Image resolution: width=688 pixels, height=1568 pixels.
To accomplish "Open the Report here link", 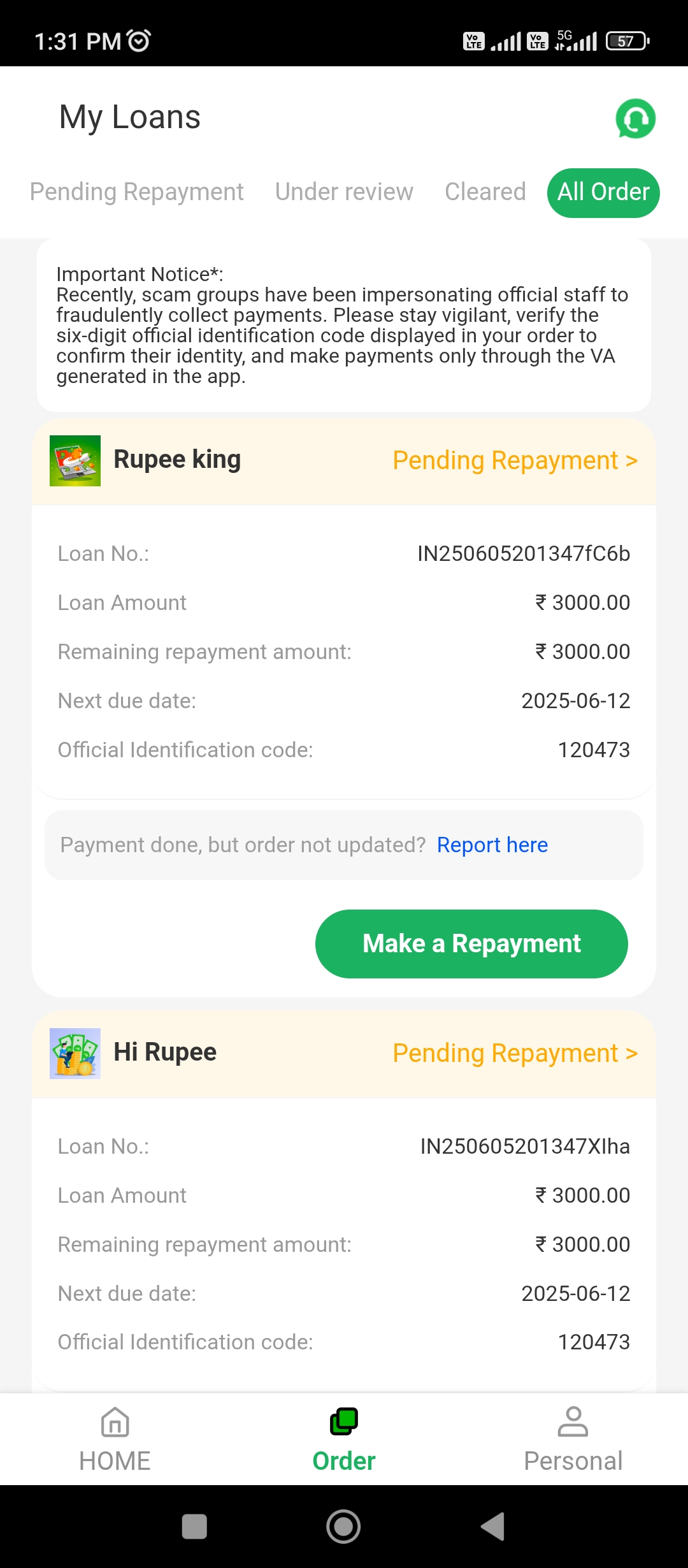I will pos(492,845).
